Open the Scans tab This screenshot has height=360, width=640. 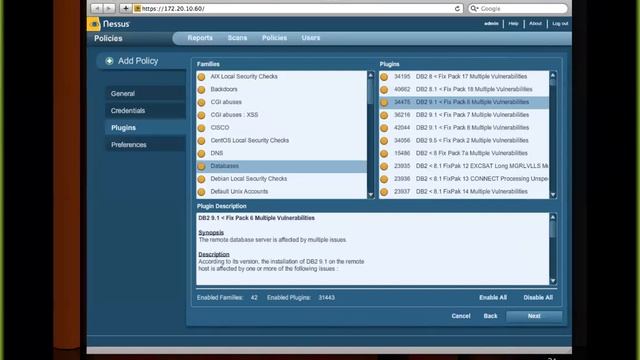point(237,38)
